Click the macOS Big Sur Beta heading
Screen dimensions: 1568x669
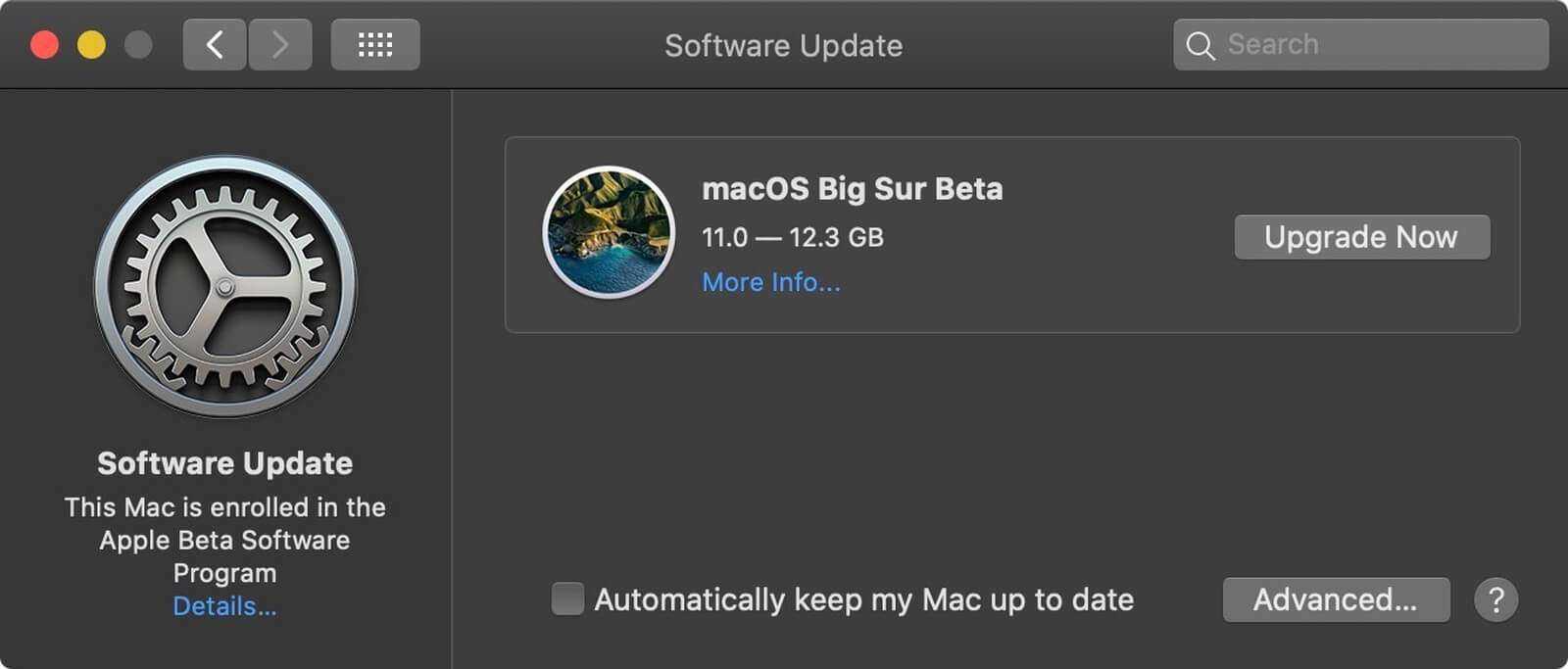click(852, 188)
